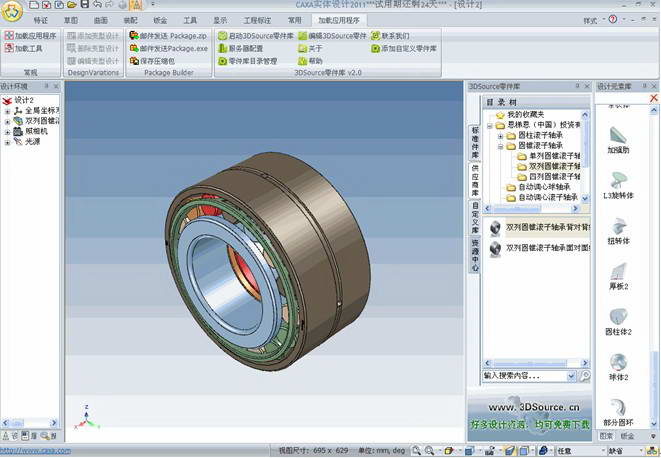Click 帮助 in 3DSource group
The width and height of the screenshot is (661, 458).
(310, 61)
